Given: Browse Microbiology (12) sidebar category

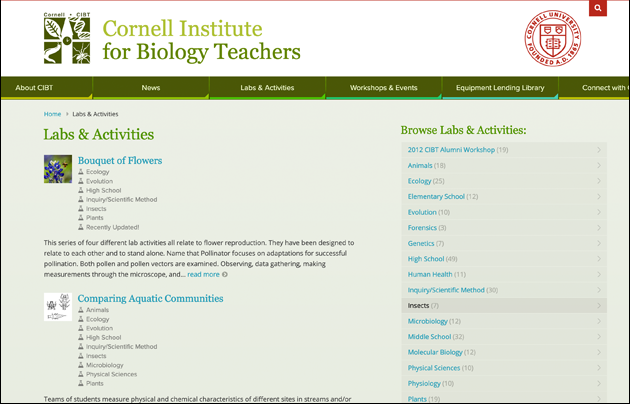Looking at the screenshot, I should 504,321.
